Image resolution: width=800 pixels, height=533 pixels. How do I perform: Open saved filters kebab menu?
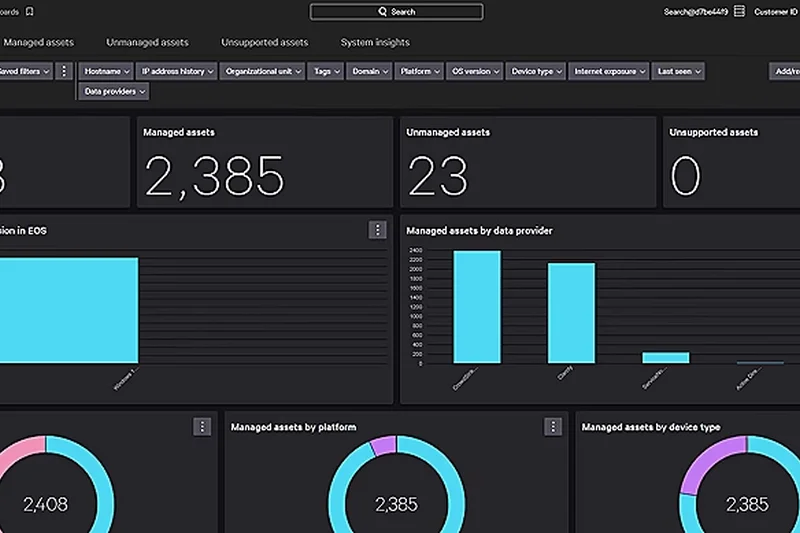(x=64, y=72)
